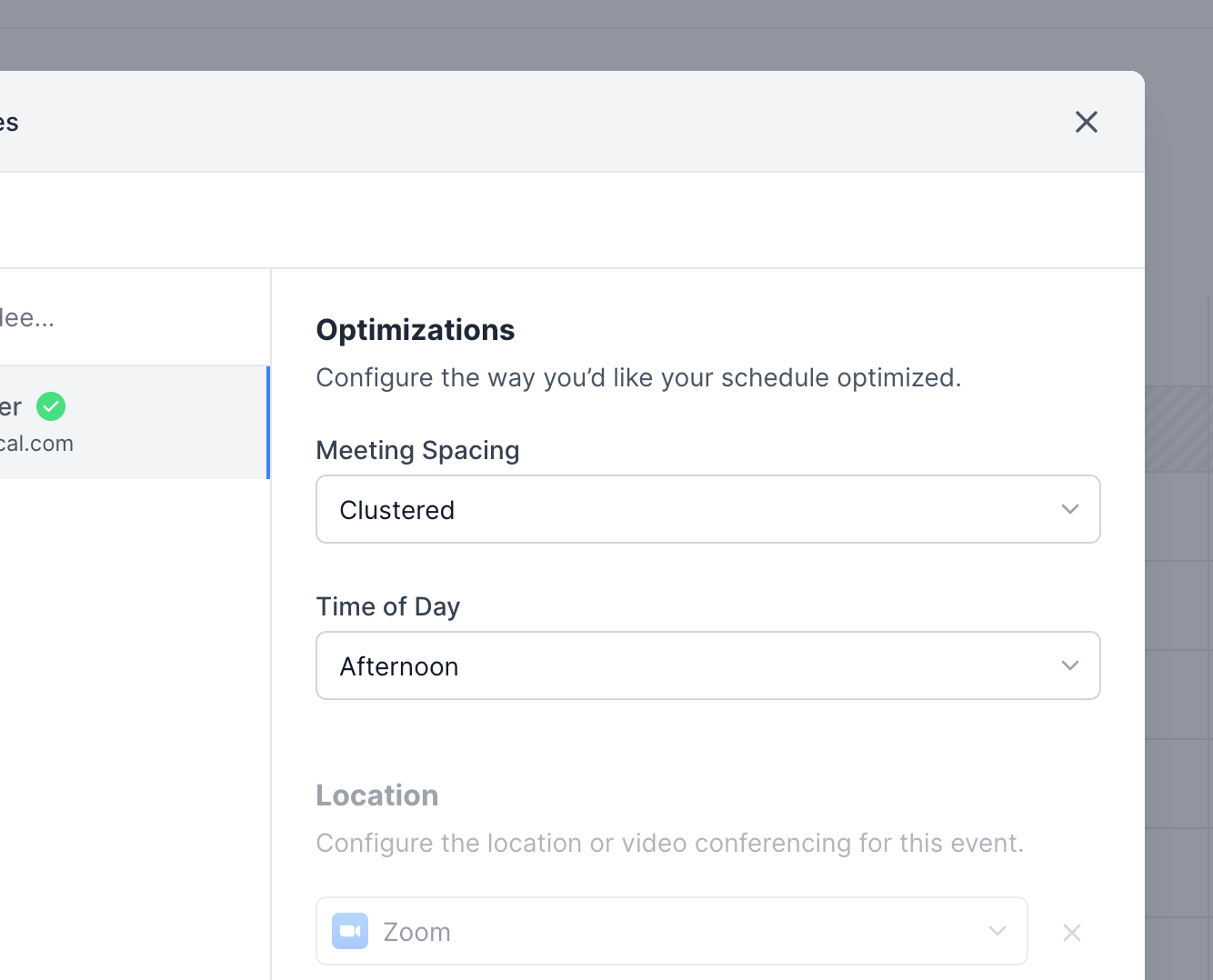The height and width of the screenshot is (980, 1213).
Task: Select the attendee with cal.com email
Action: (127, 423)
